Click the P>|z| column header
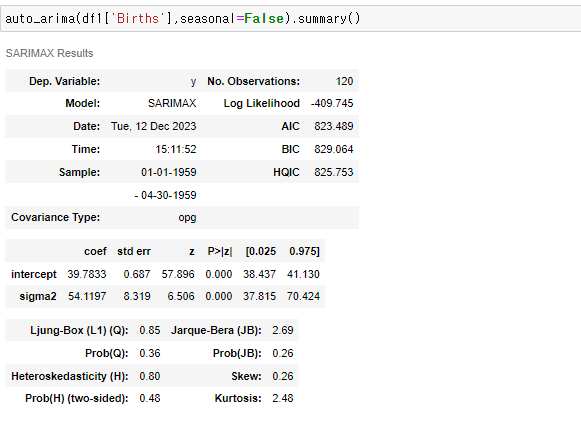 [220, 251]
